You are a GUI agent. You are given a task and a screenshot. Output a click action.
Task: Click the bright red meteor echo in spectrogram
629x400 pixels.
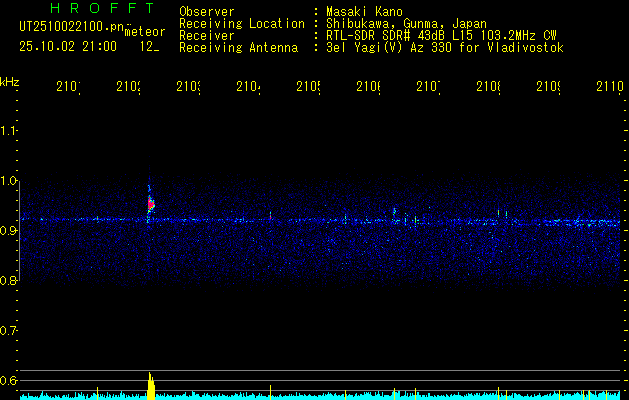151,205
